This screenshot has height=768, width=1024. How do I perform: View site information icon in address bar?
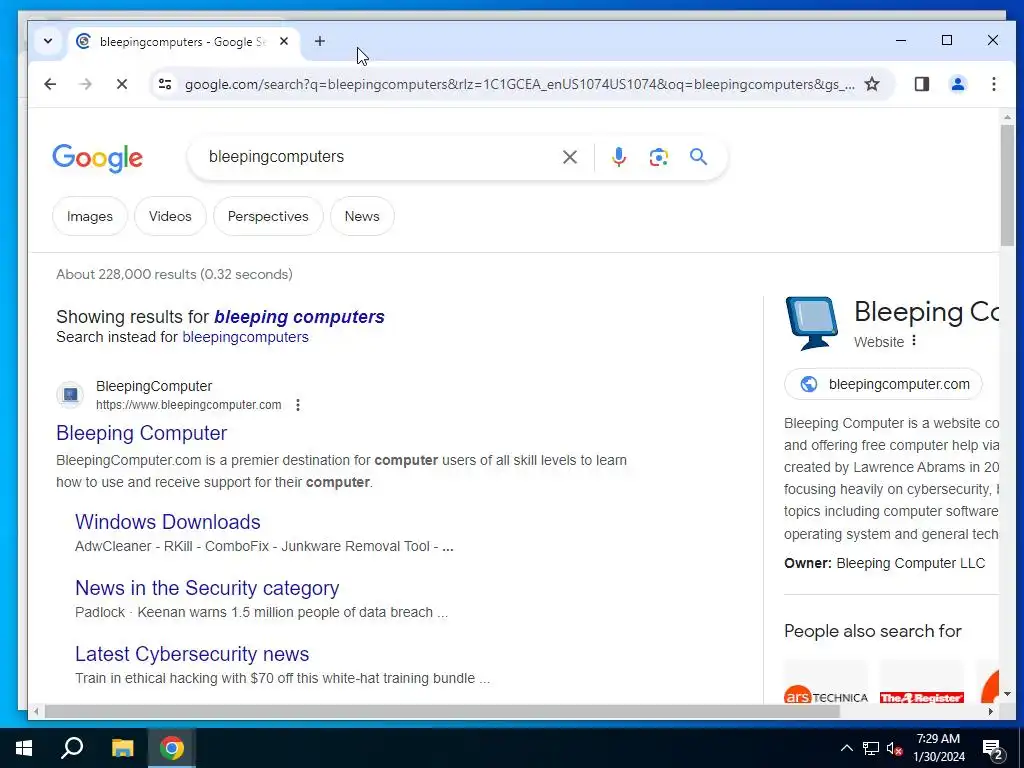[165, 84]
